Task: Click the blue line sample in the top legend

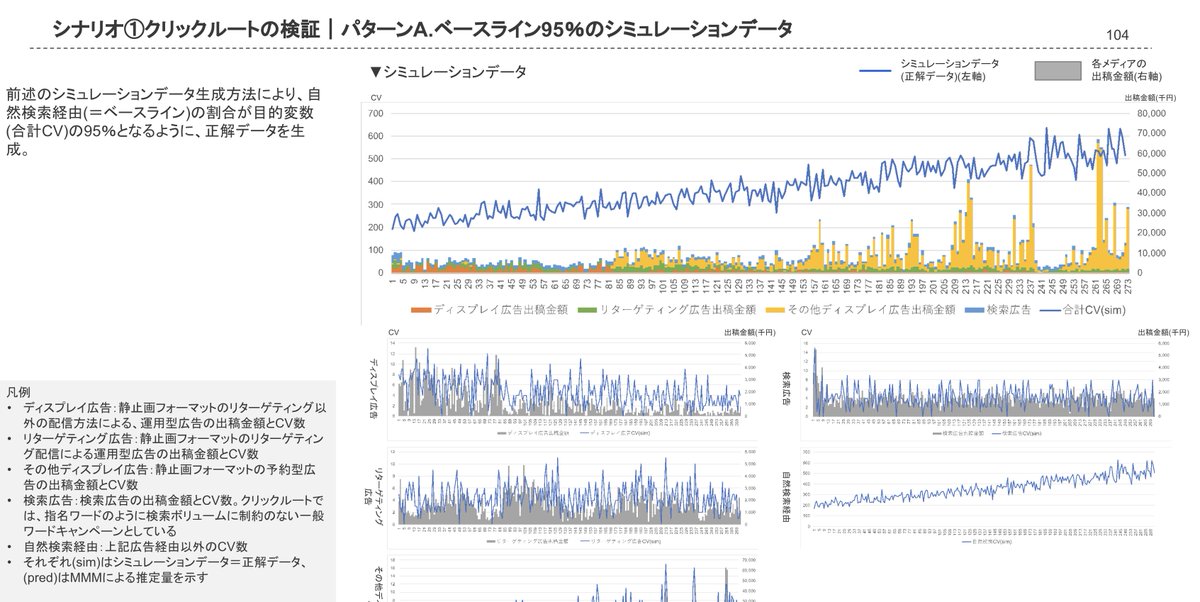Action: [x=877, y=70]
